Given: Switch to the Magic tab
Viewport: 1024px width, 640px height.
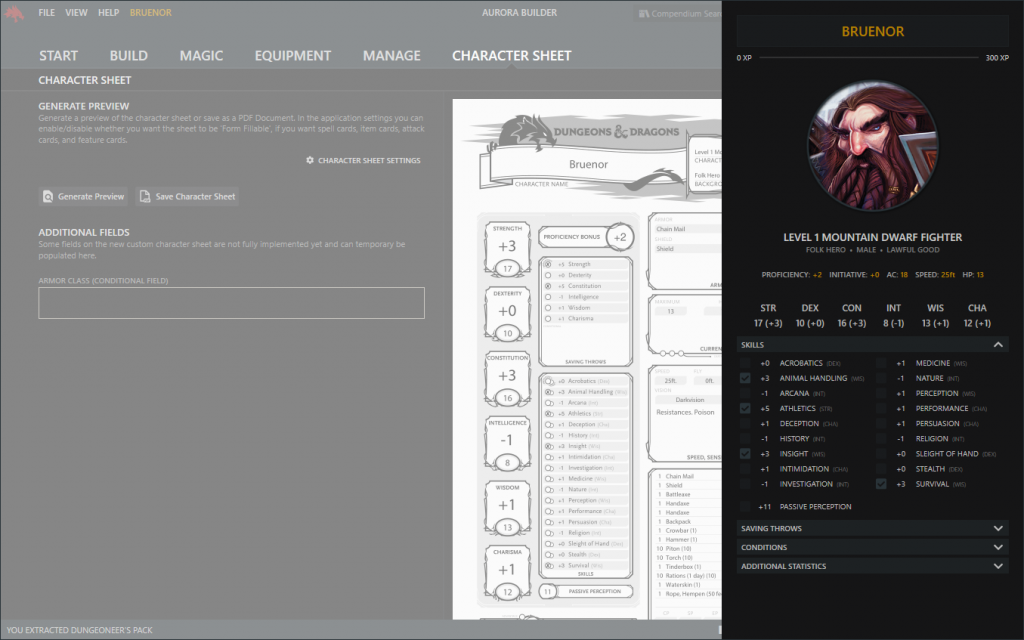Looking at the screenshot, I should [201, 56].
